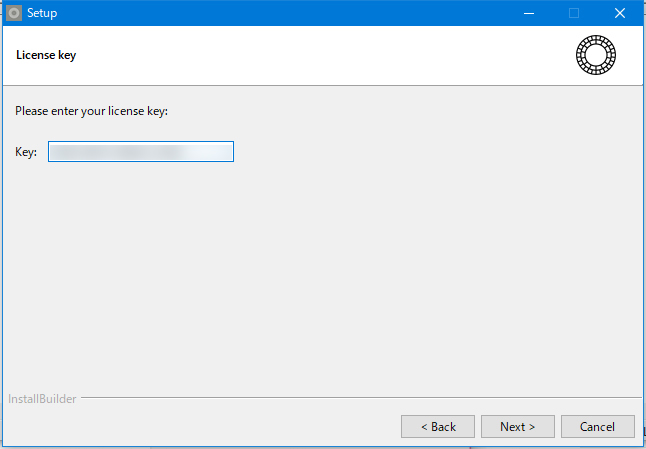
Task: Click the greyed-out maximize button
Action: click(574, 13)
